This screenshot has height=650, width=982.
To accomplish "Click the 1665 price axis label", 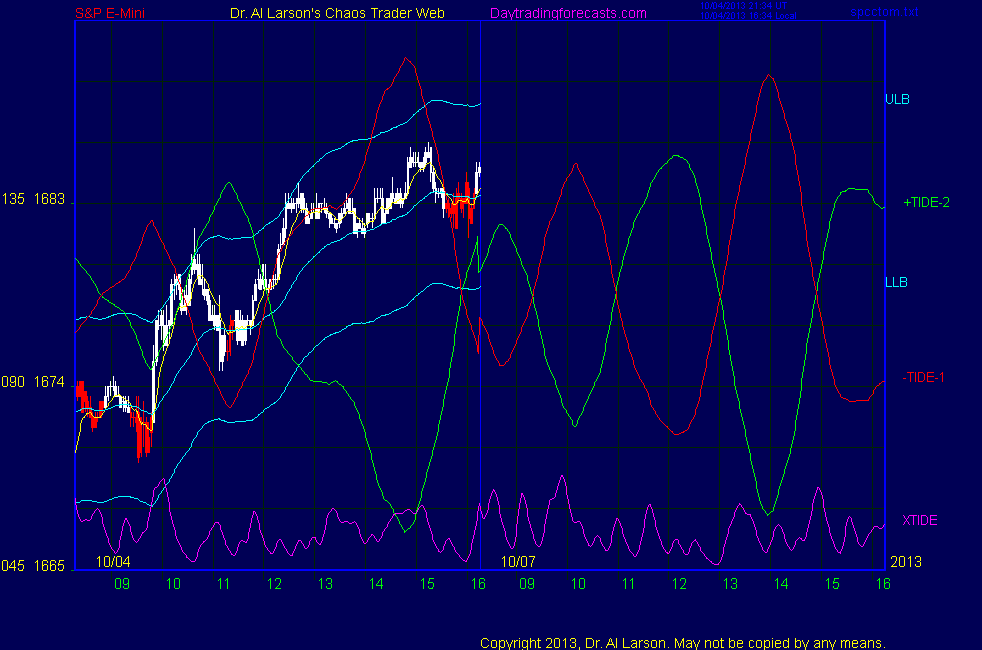I will (x=49, y=566).
